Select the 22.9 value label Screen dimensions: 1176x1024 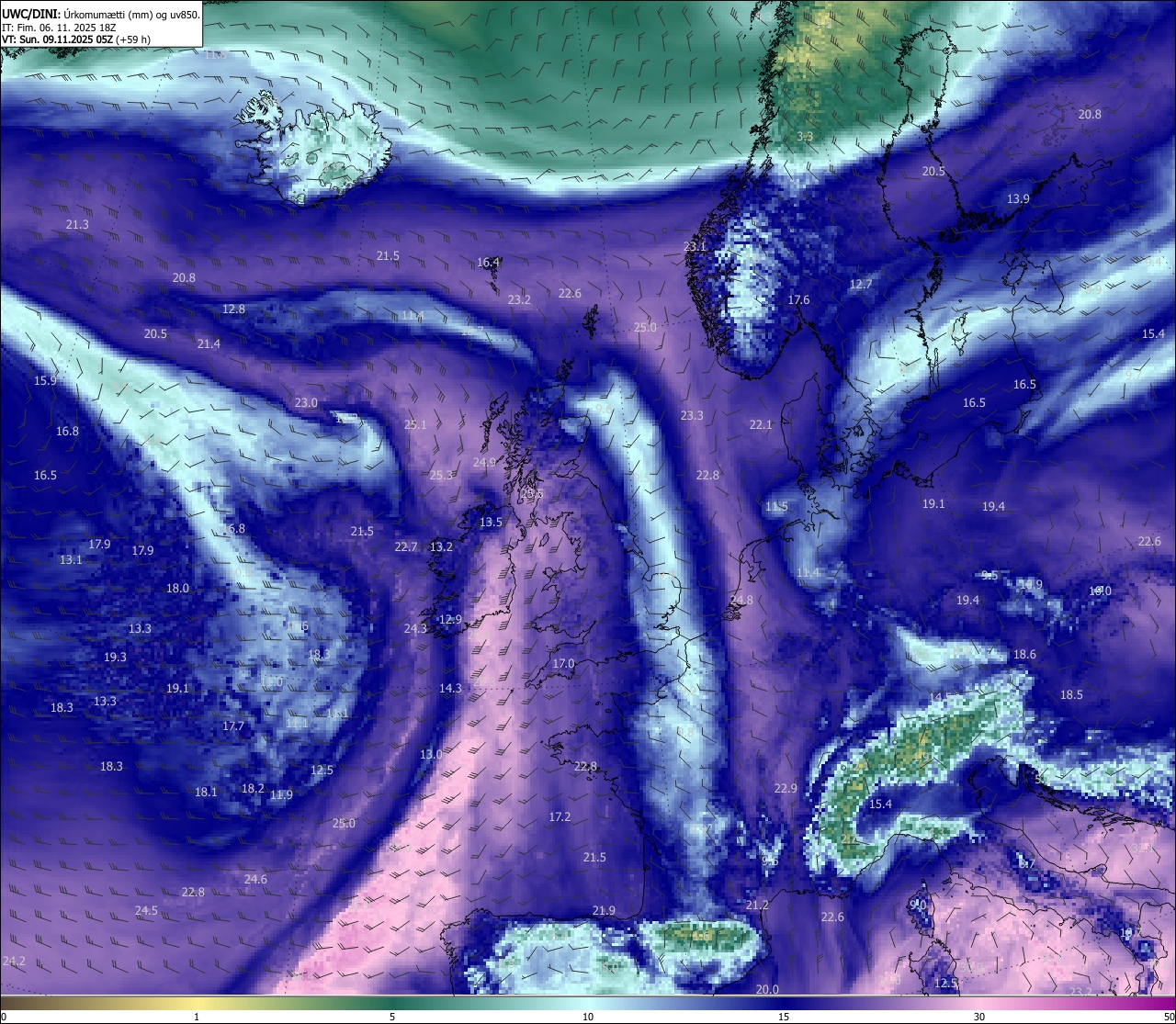[x=786, y=788]
